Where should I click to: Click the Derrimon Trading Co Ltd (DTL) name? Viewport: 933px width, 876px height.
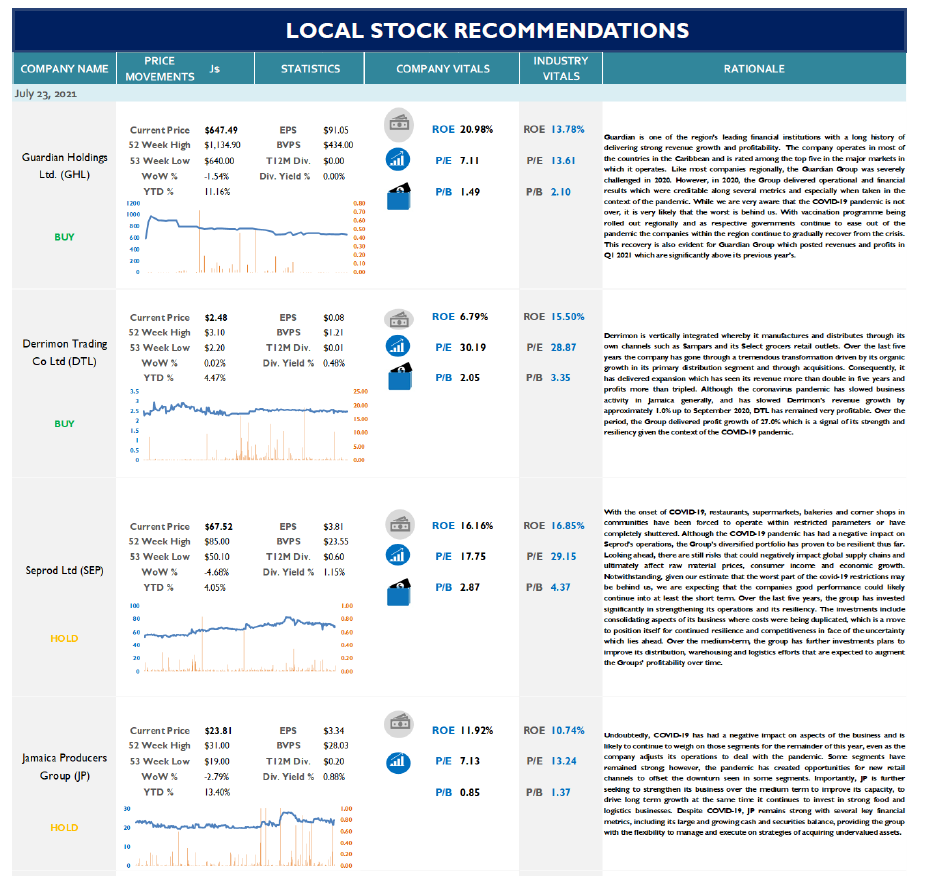click(64, 352)
